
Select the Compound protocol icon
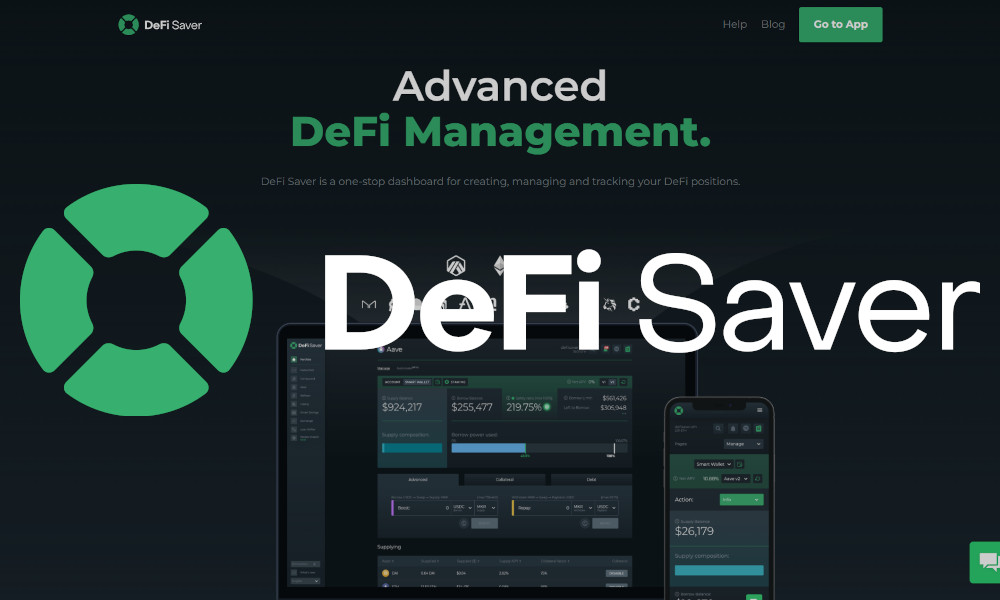[634, 304]
